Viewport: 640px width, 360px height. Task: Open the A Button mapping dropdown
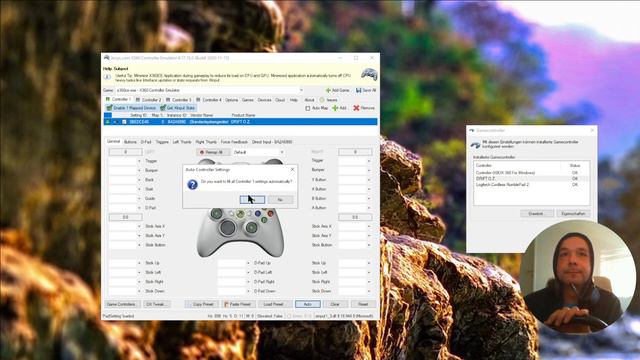369,208
